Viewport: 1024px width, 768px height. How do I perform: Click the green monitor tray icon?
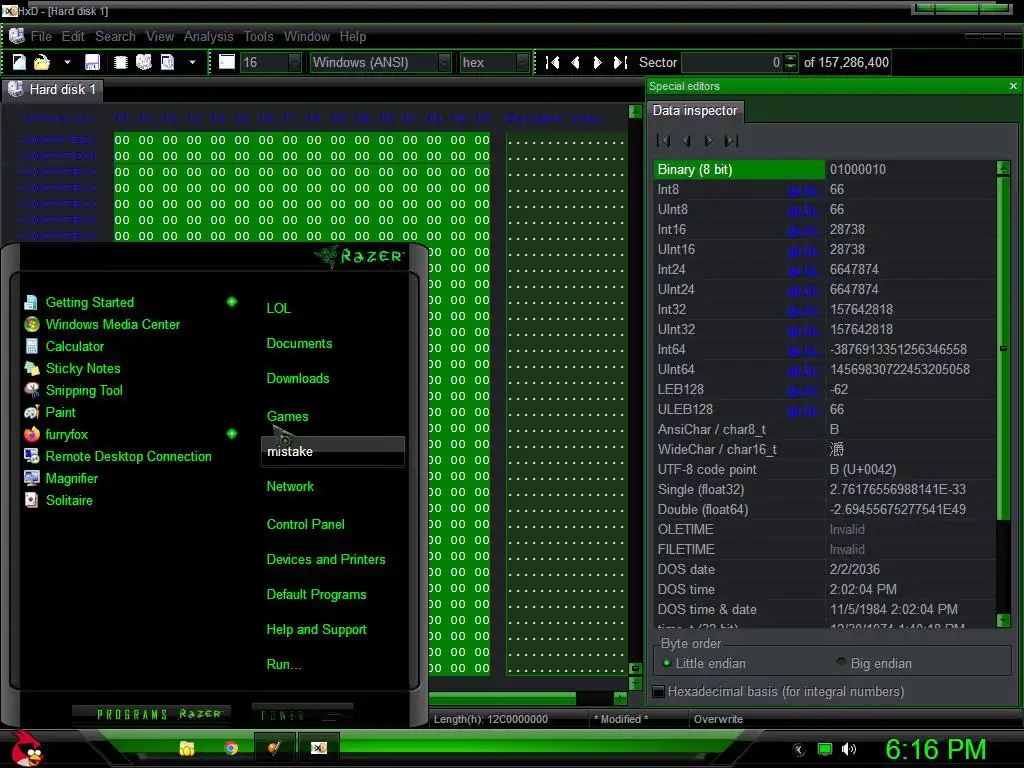tap(825, 749)
